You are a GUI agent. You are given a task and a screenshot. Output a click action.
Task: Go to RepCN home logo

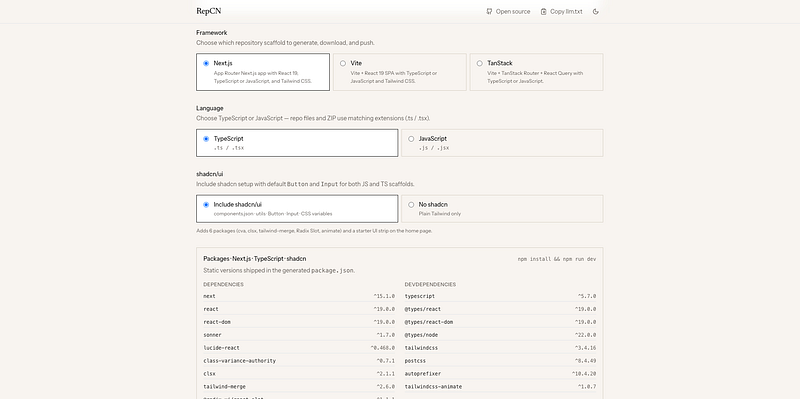209,11
